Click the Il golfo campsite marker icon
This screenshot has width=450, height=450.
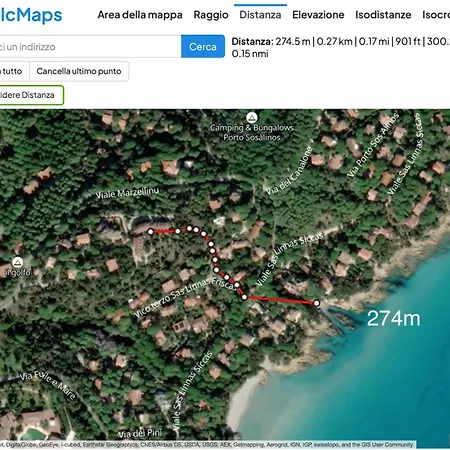coord(18,262)
